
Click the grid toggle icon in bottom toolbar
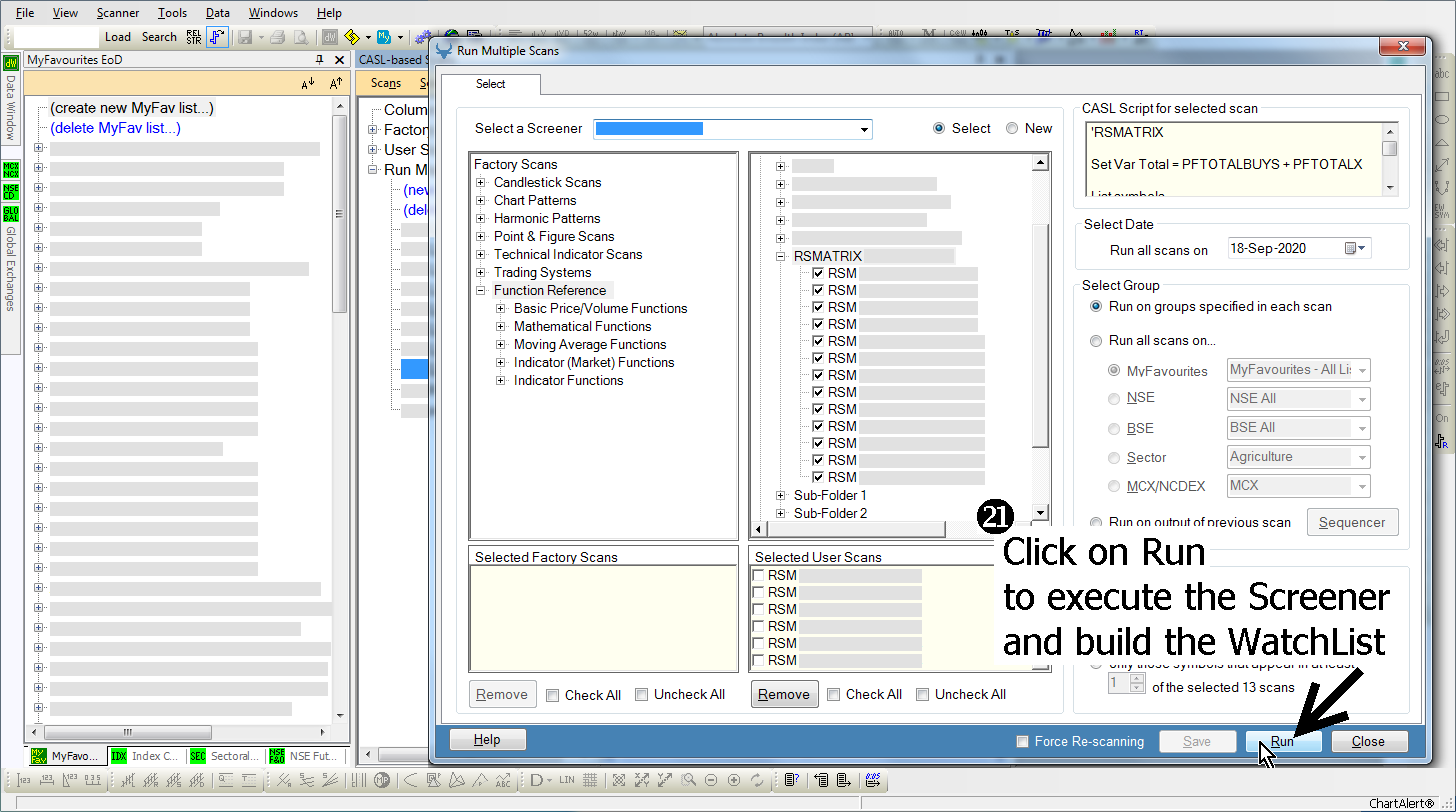click(590, 780)
